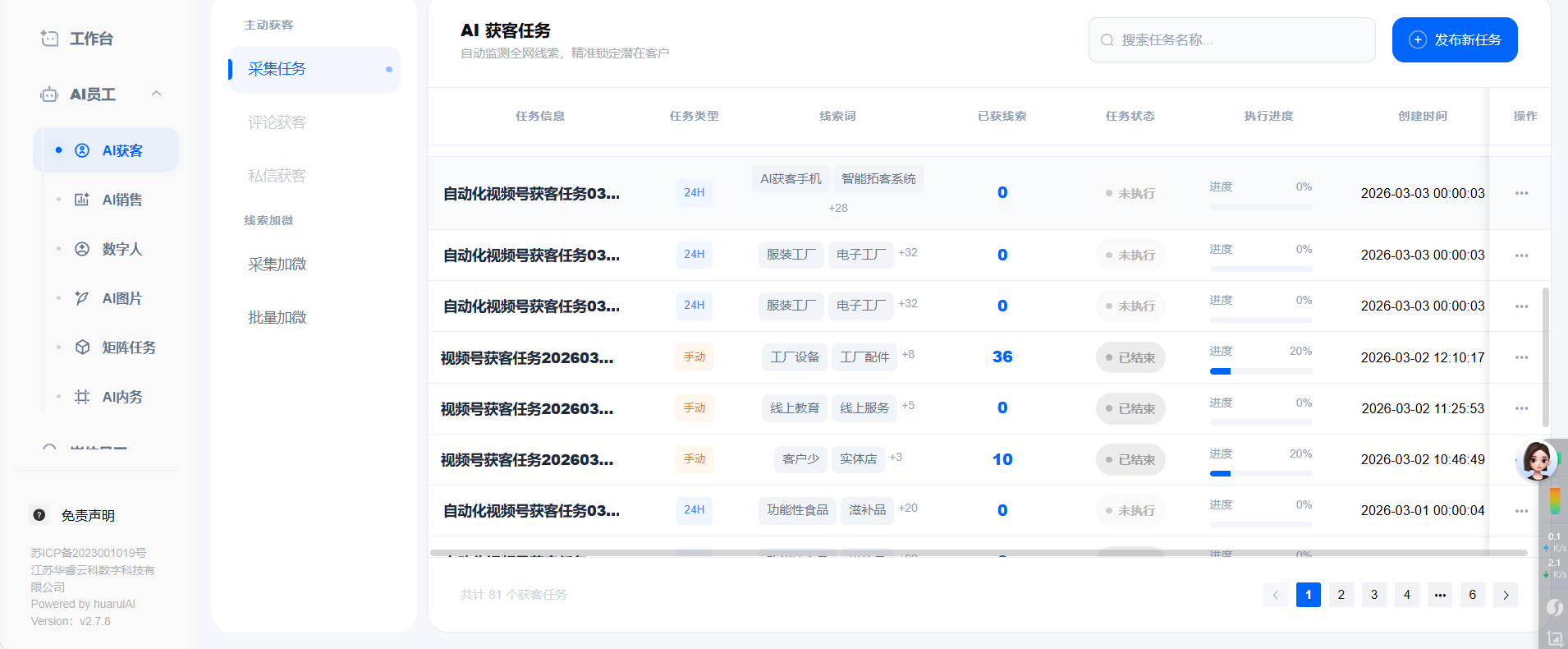
Task: Open more actions for 2026-03-02 12:10:17 task
Action: [1521, 357]
